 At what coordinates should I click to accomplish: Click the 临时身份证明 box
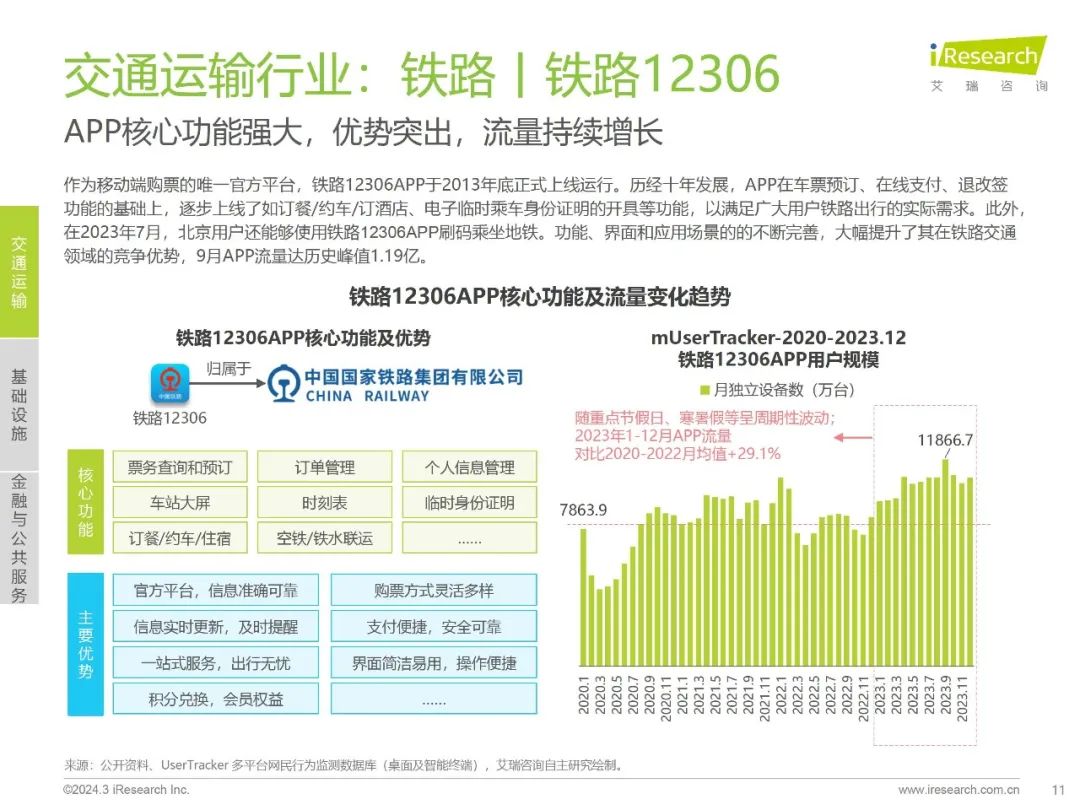(x=470, y=502)
